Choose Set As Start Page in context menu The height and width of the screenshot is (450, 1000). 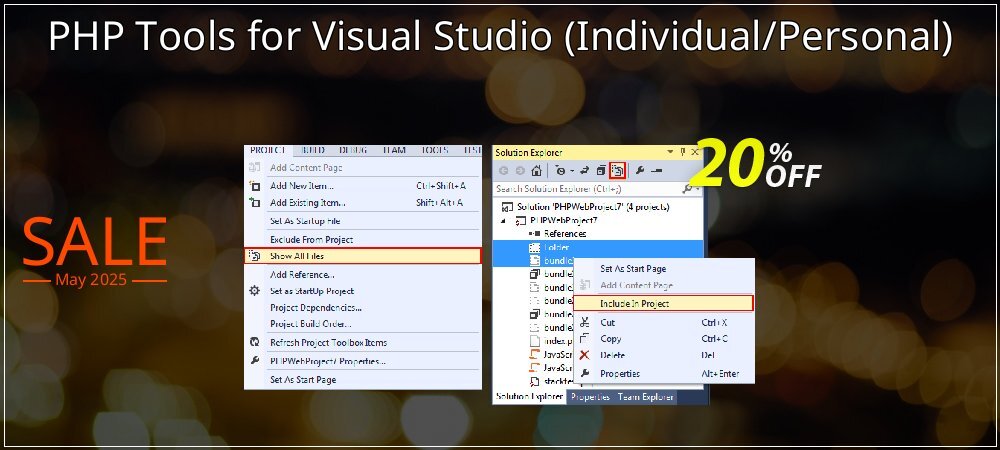click(x=664, y=268)
